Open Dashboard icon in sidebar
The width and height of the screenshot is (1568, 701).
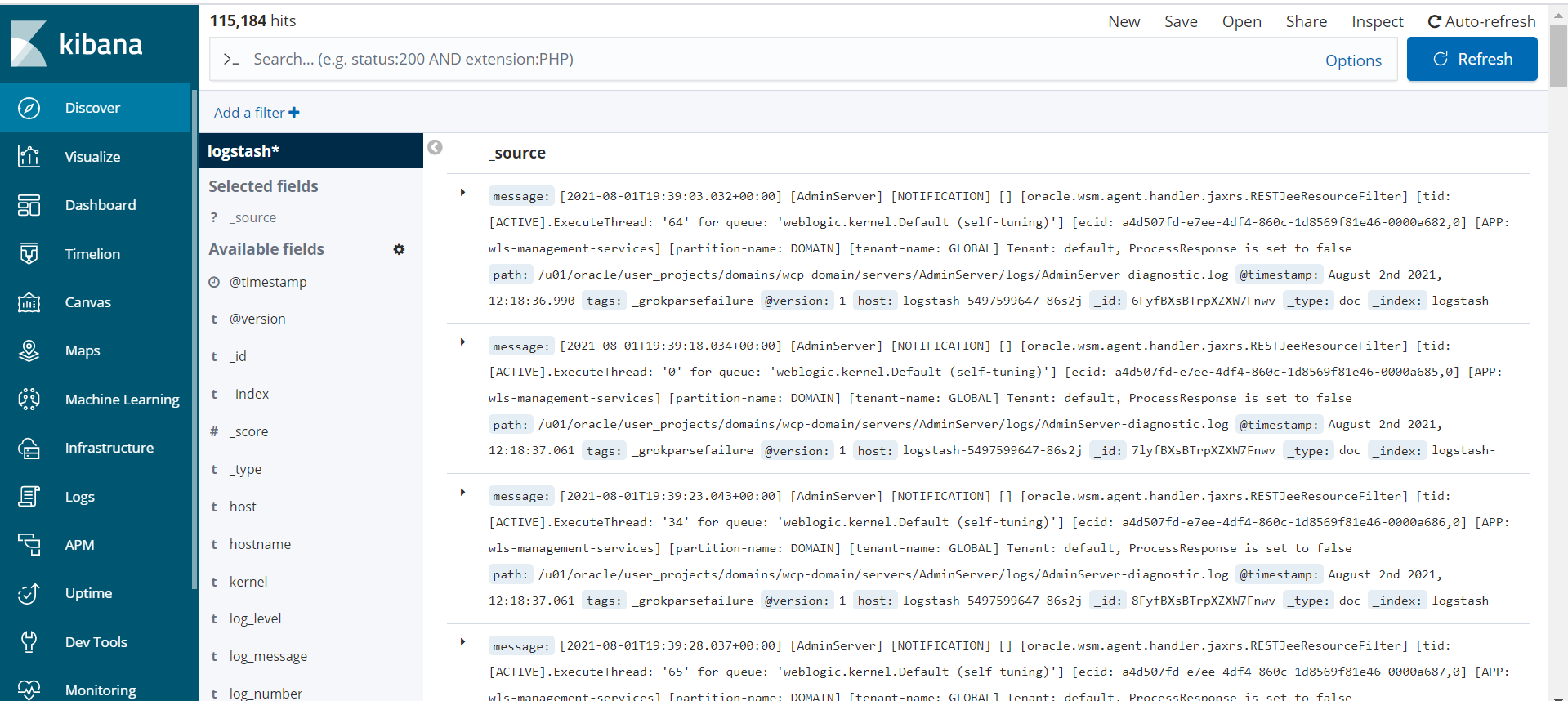(x=29, y=205)
